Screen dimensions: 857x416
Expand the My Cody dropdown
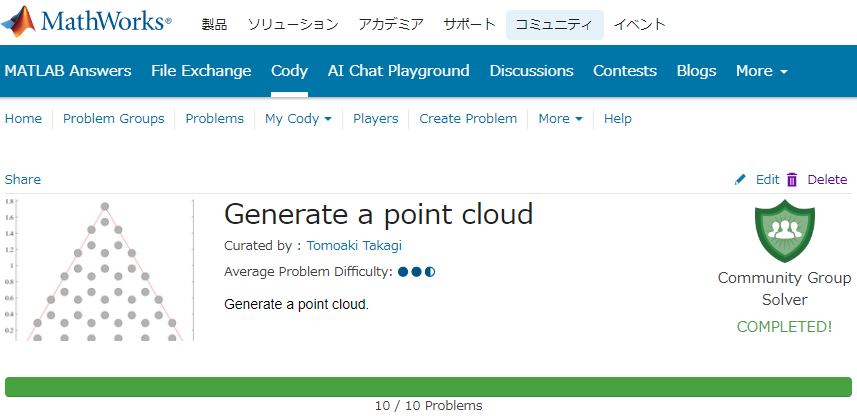[x=298, y=119]
